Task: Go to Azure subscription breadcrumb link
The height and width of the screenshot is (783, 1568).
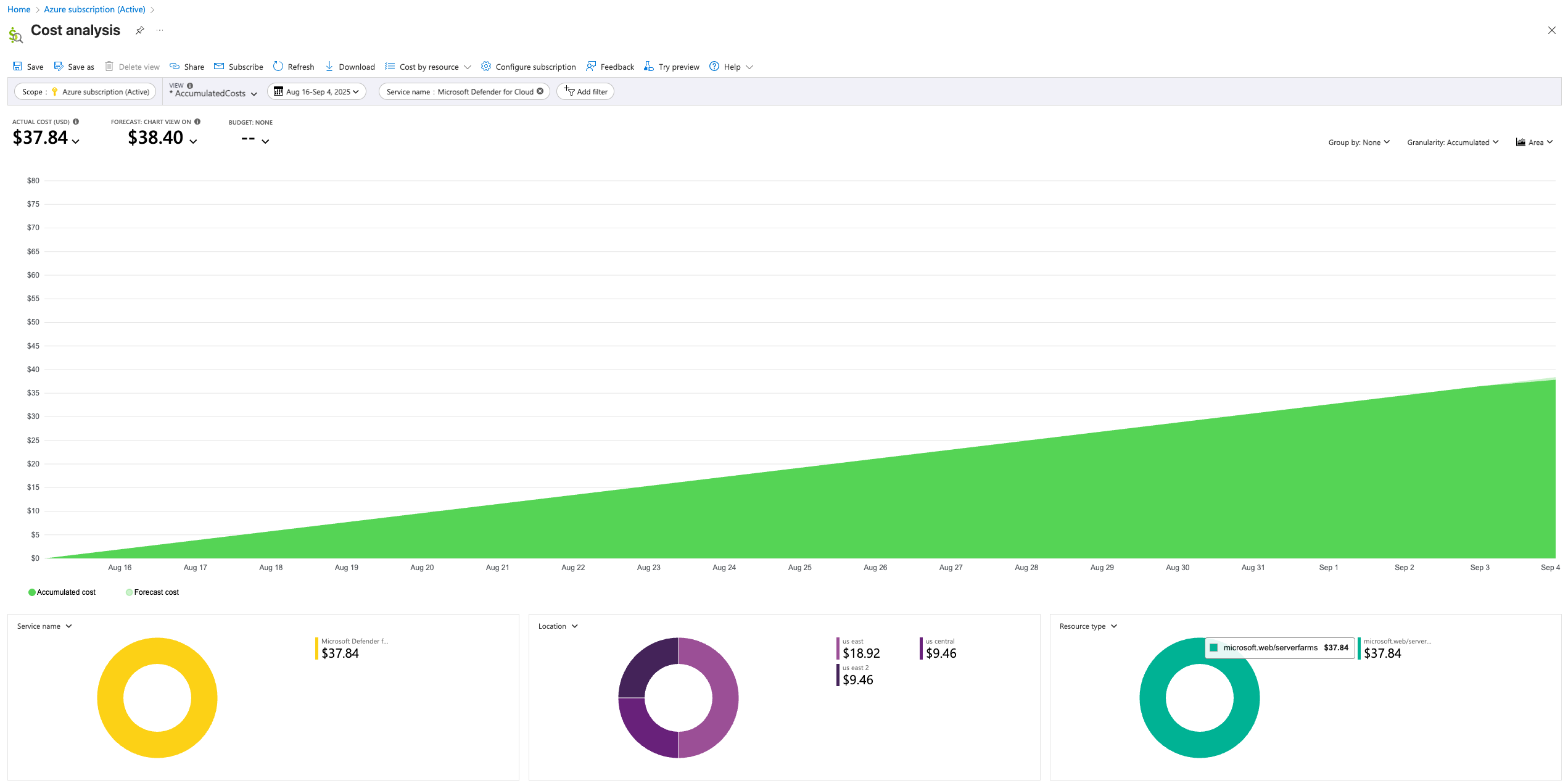Action: [94, 9]
